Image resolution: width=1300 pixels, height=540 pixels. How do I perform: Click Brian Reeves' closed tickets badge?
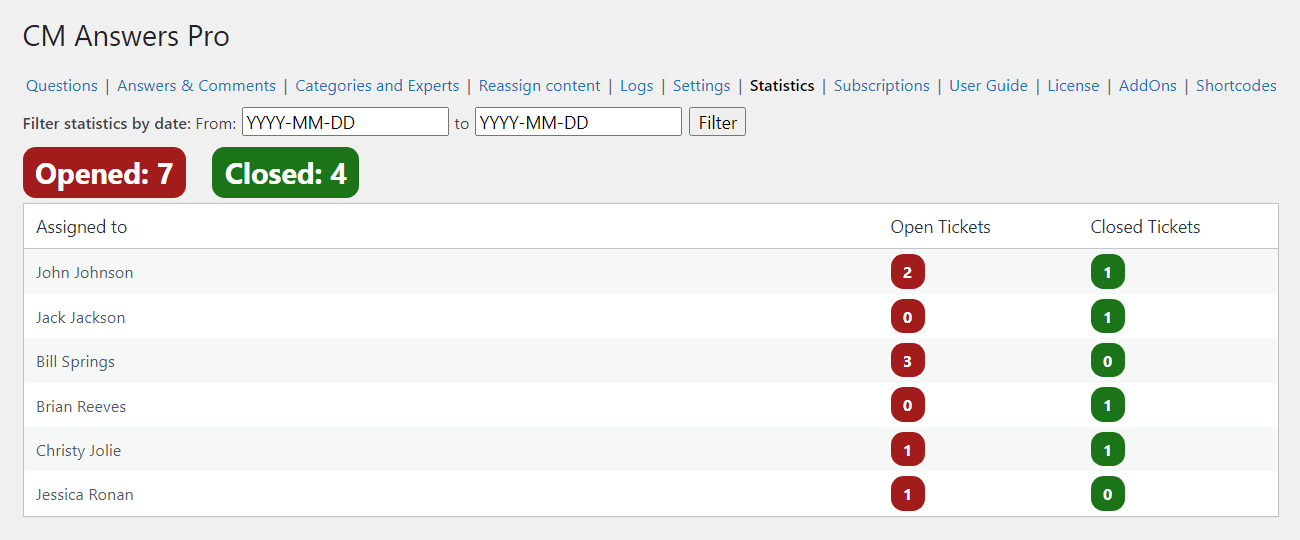(x=1107, y=406)
